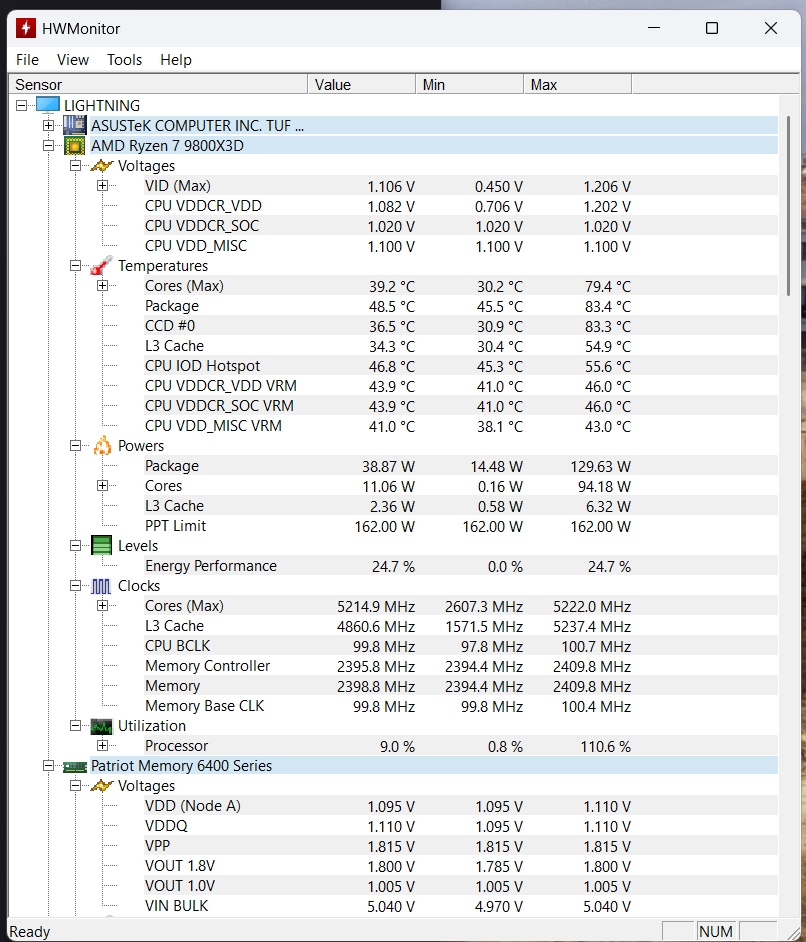The width and height of the screenshot is (806, 942).
Task: Click the CPU Temperatures thermometer icon
Action: (x=101, y=266)
